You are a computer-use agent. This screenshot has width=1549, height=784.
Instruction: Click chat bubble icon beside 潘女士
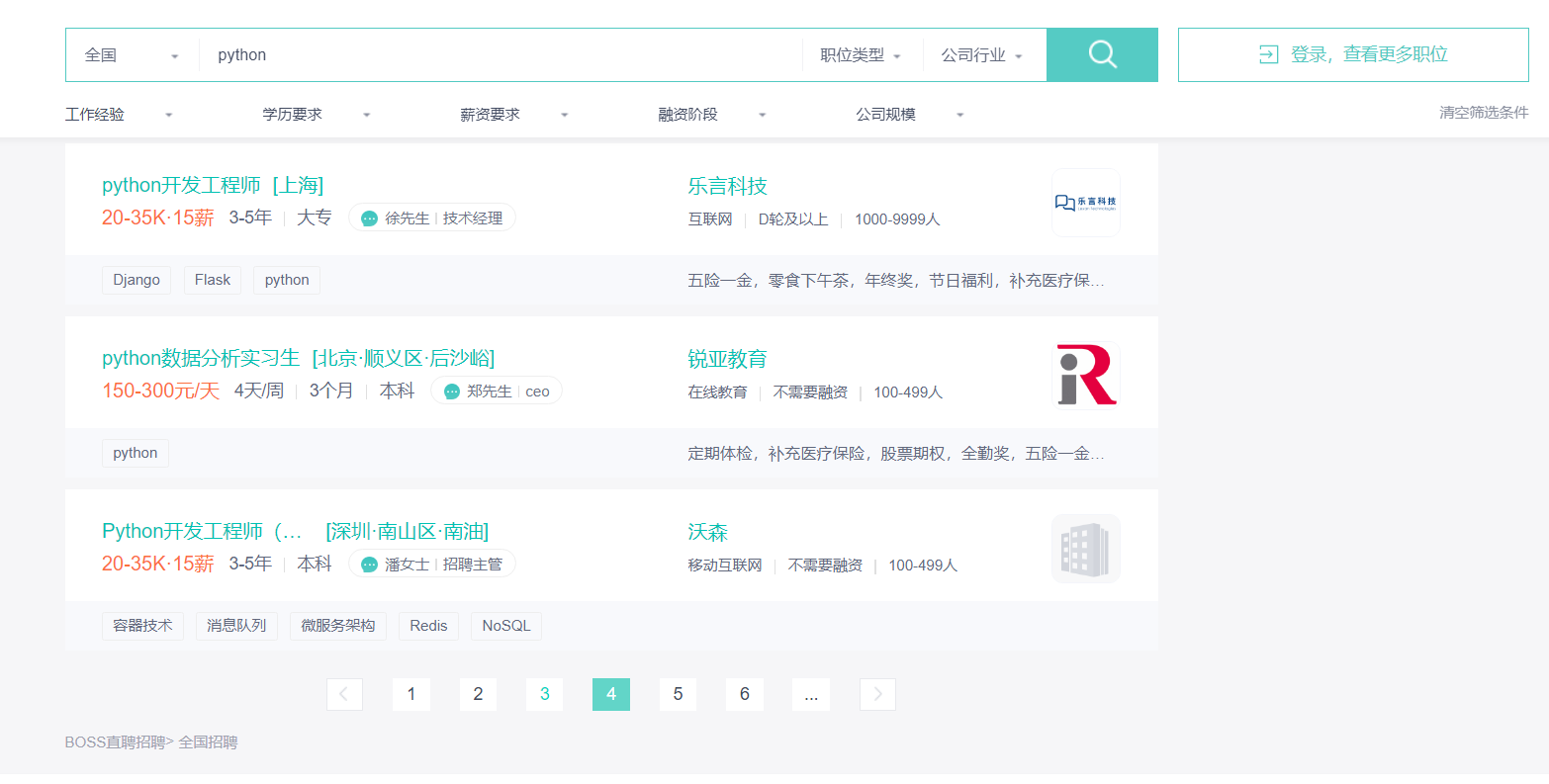coord(370,565)
